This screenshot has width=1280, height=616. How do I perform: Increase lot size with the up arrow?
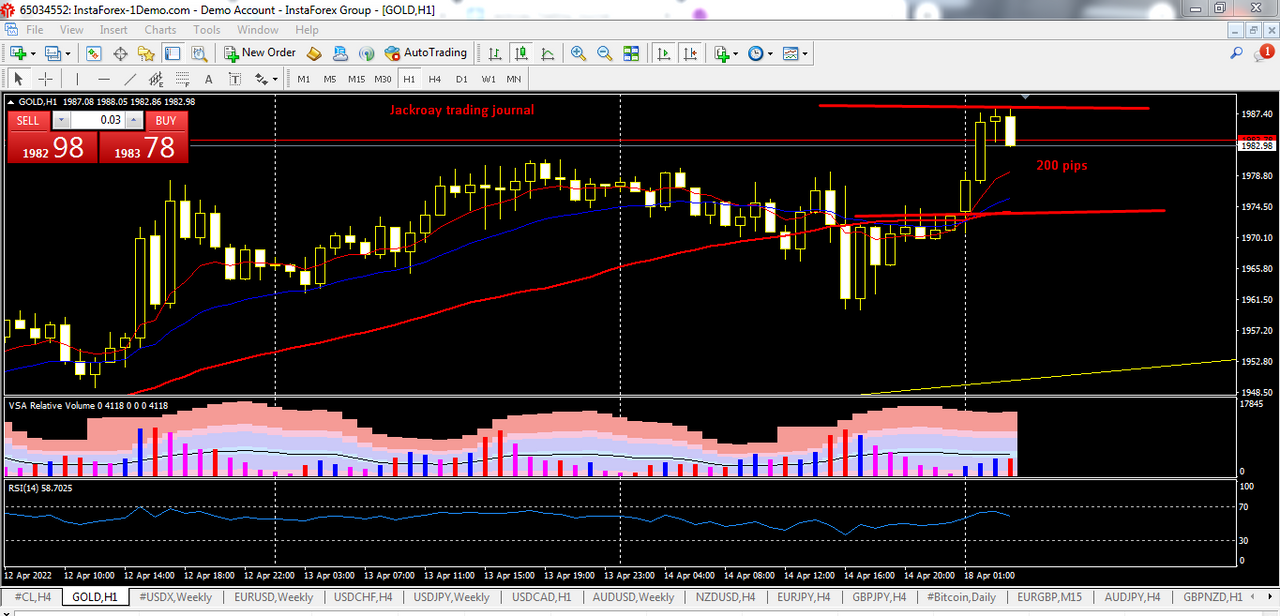[135, 120]
